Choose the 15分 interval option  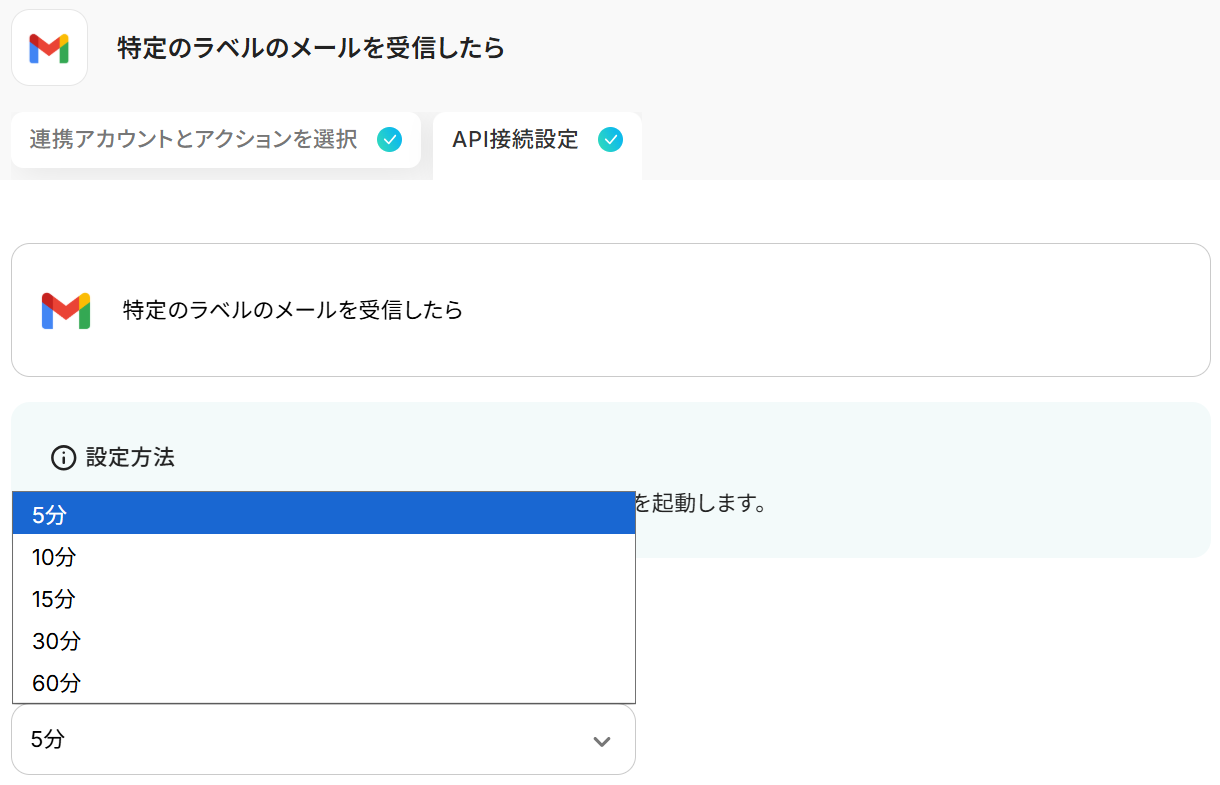[x=323, y=599]
